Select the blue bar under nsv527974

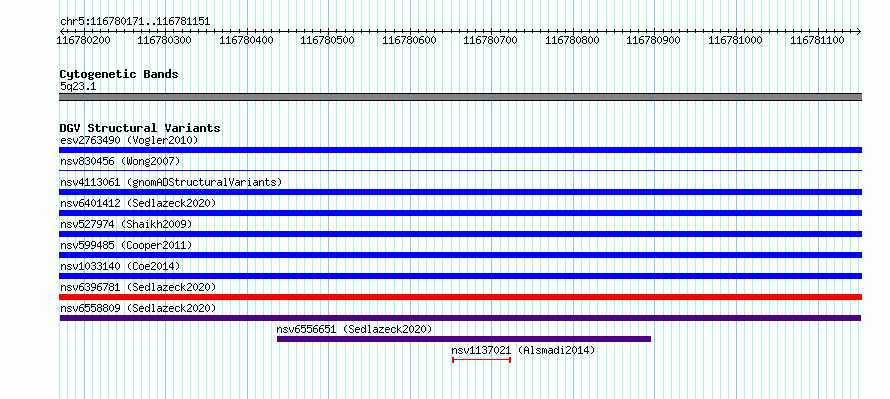tap(461, 234)
